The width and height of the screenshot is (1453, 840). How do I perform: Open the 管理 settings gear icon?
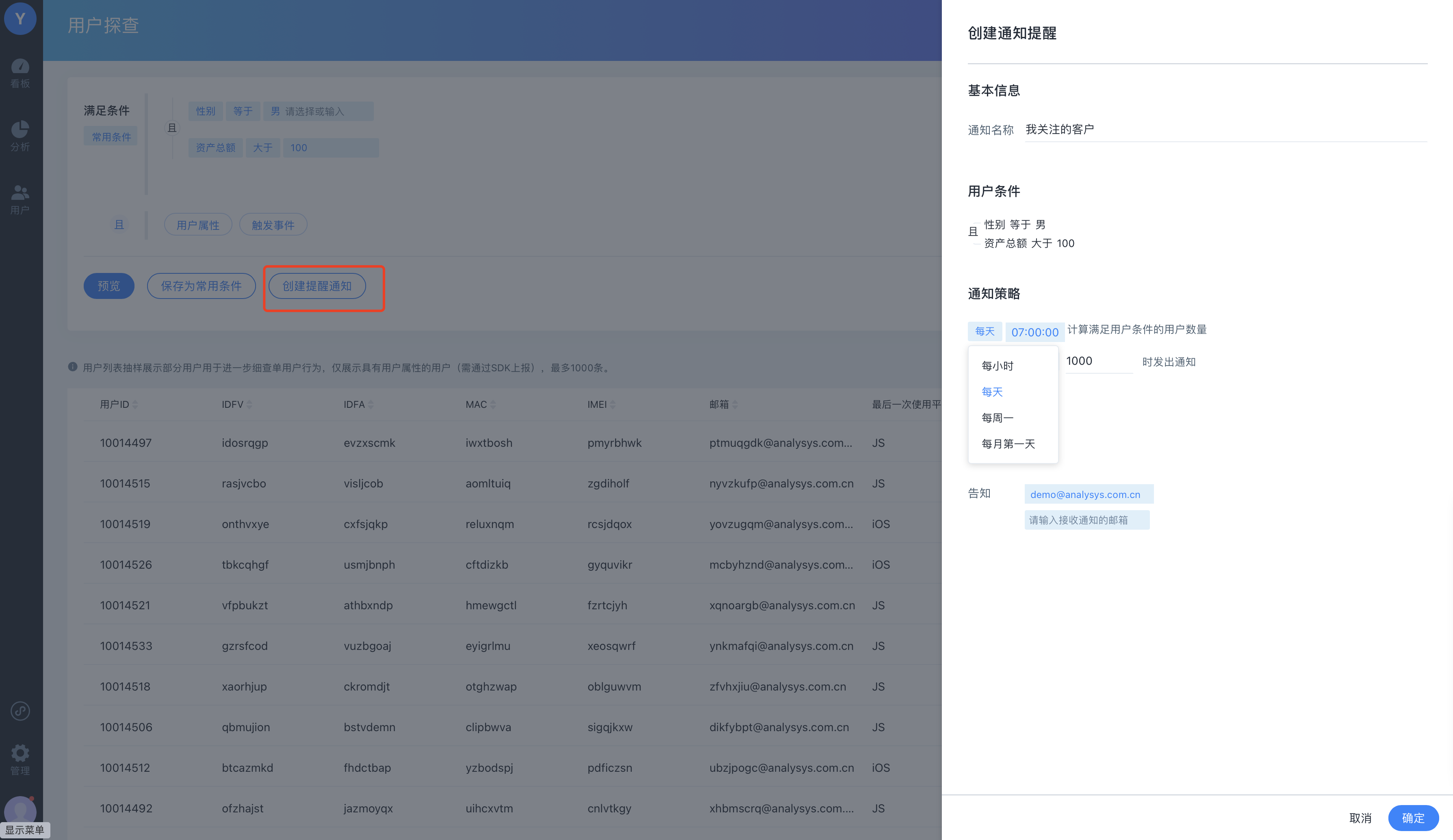(x=20, y=759)
